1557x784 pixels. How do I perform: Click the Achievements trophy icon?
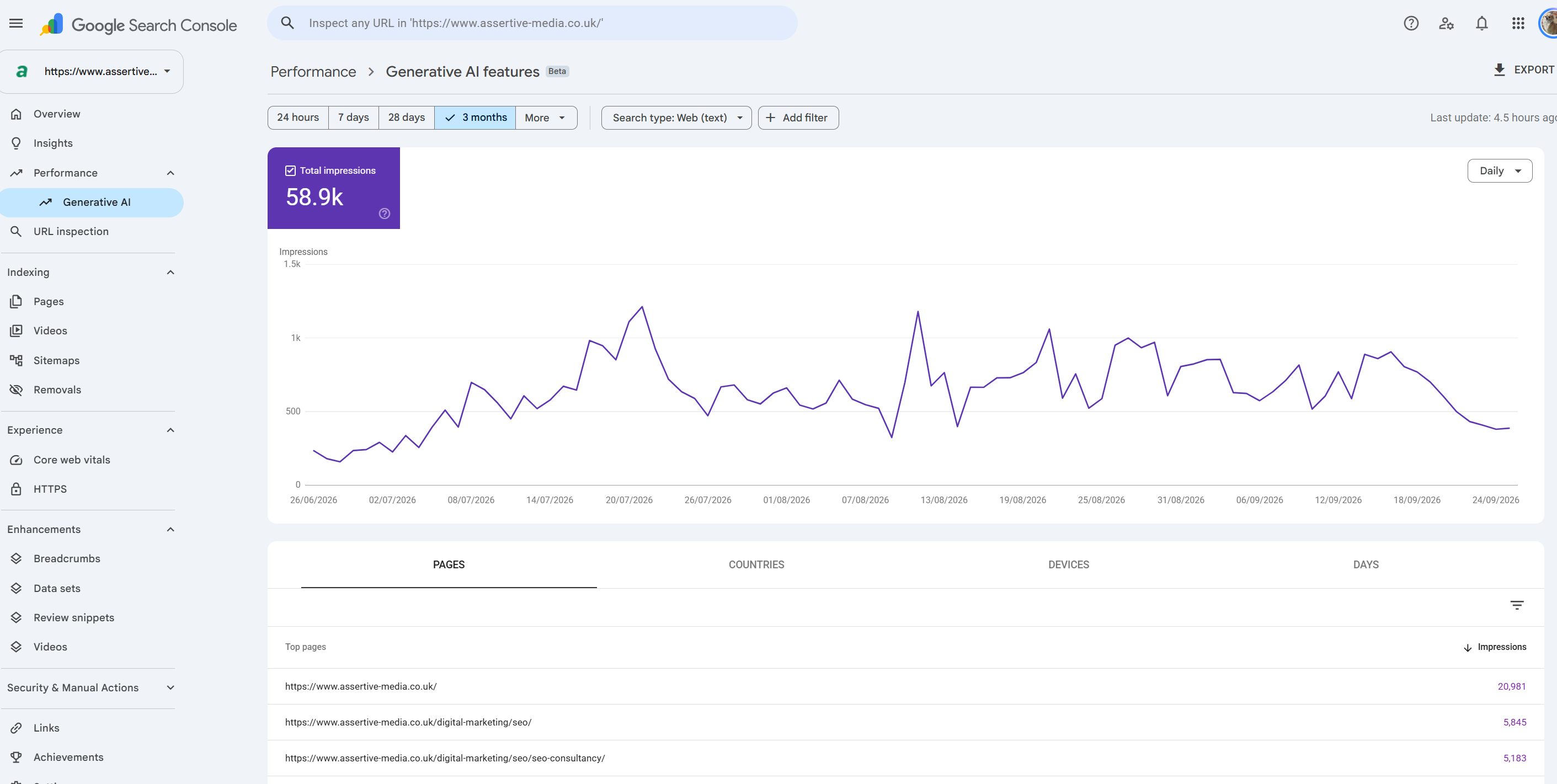[17, 758]
